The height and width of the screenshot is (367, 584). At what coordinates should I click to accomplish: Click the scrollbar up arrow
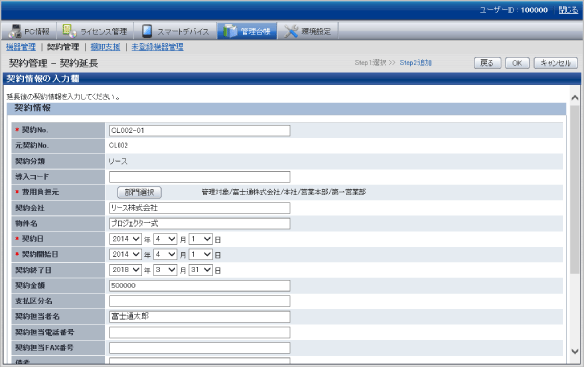coord(575,98)
